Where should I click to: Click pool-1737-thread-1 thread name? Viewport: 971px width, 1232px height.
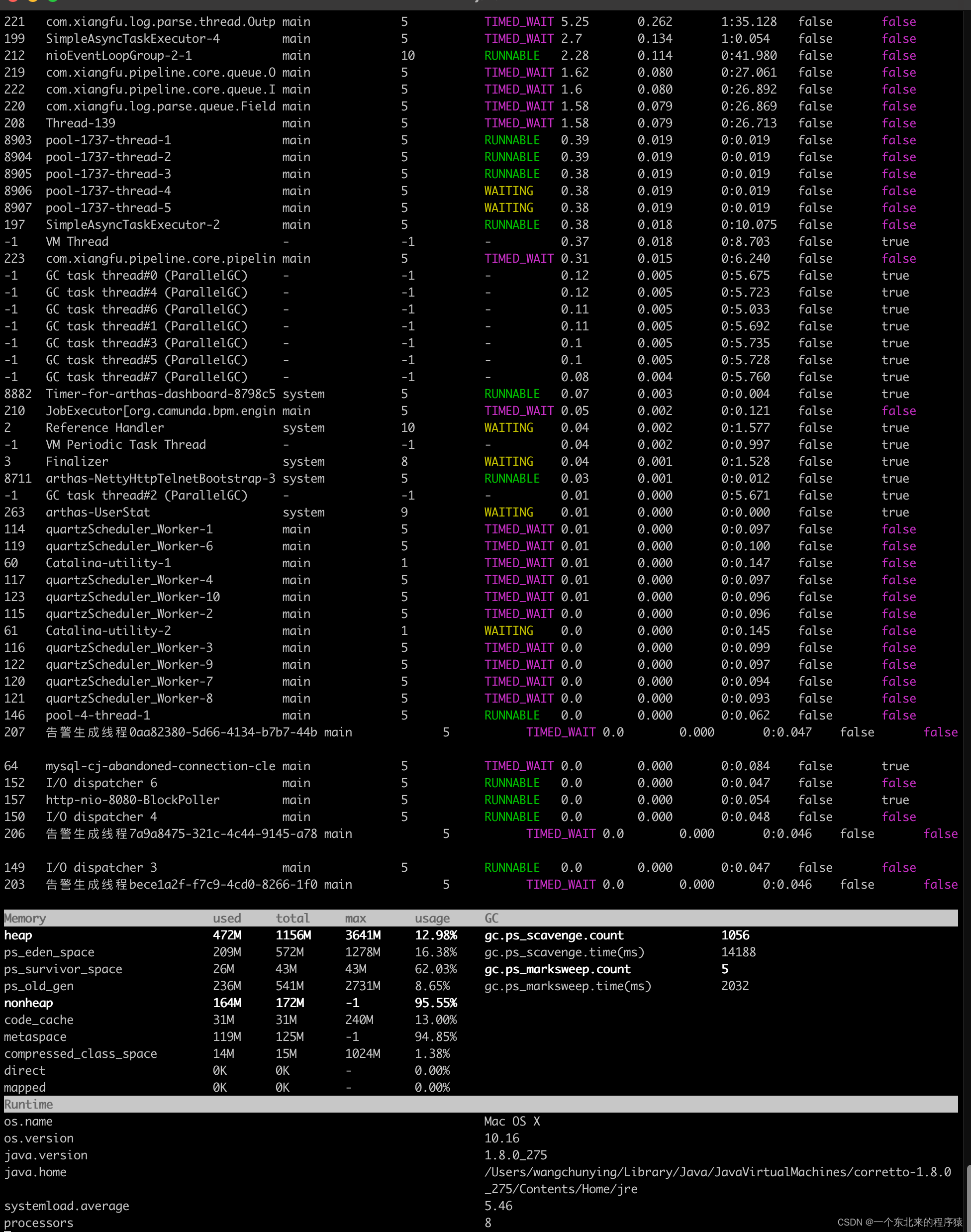(108, 140)
